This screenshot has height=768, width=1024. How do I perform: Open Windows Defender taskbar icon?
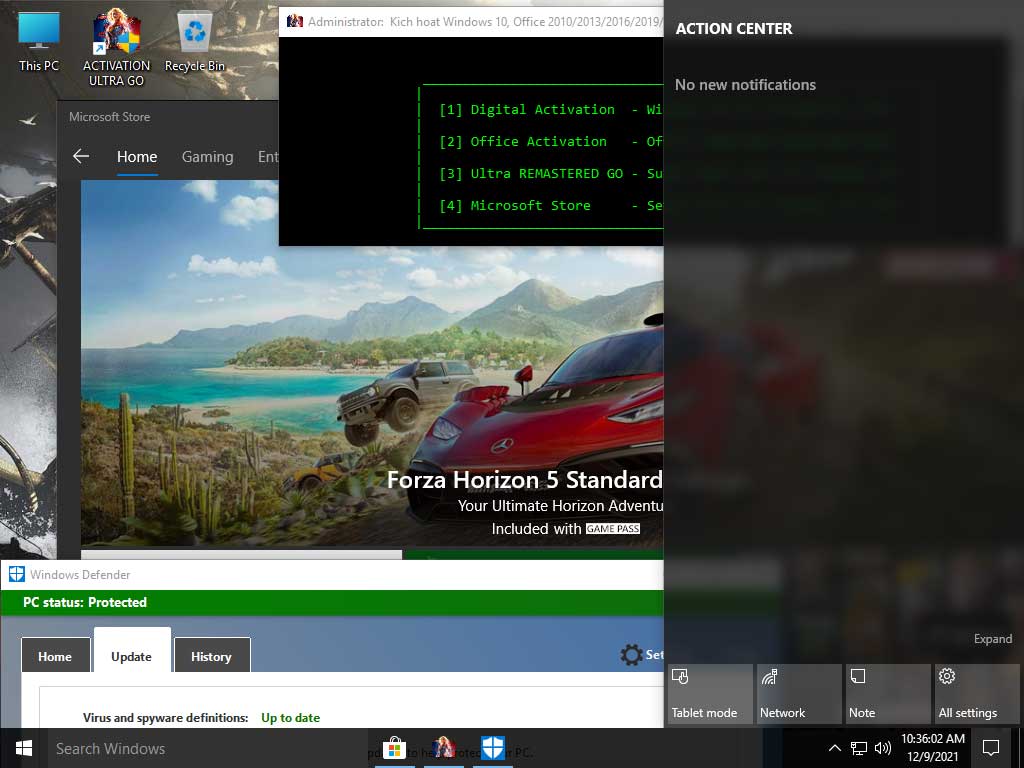pyautogui.click(x=493, y=748)
